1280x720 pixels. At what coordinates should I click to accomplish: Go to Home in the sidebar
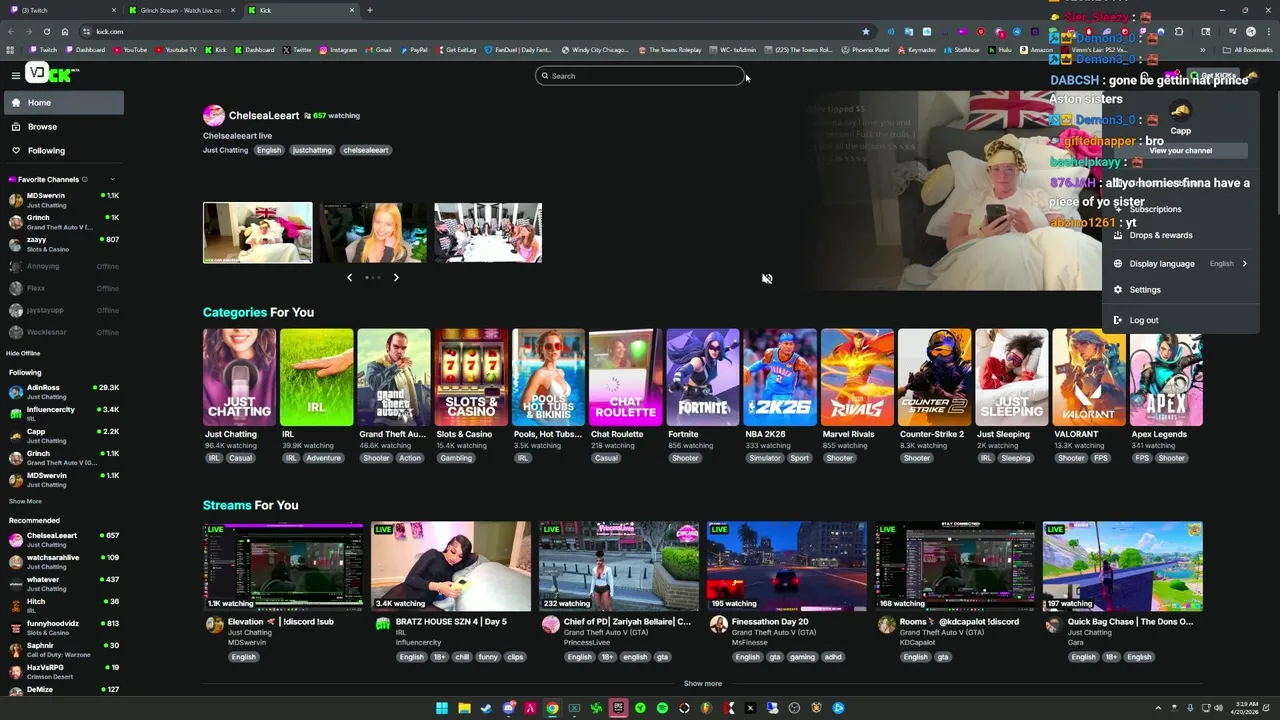tap(64, 102)
